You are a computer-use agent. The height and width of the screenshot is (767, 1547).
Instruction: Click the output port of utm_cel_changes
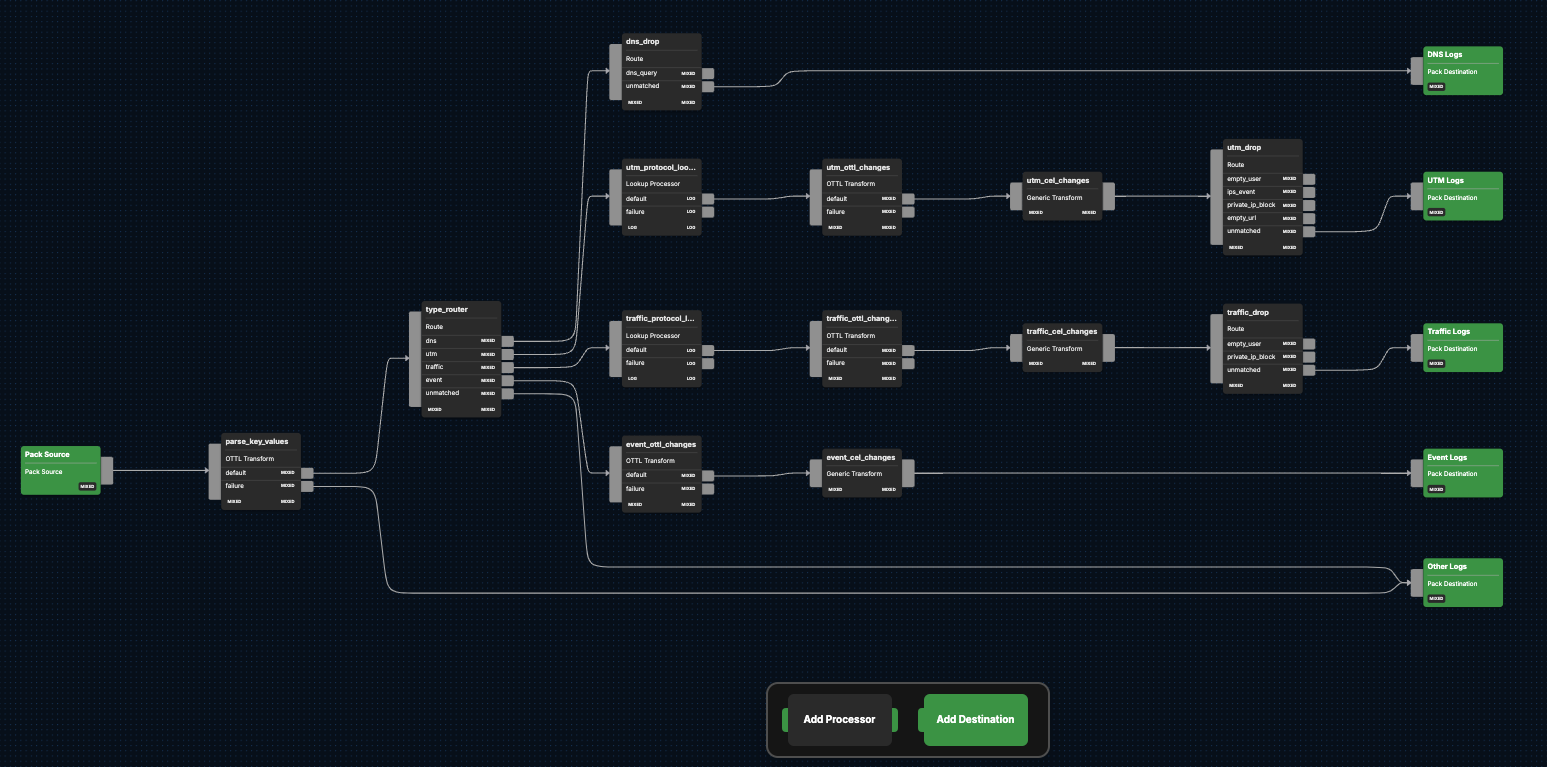click(1108, 197)
